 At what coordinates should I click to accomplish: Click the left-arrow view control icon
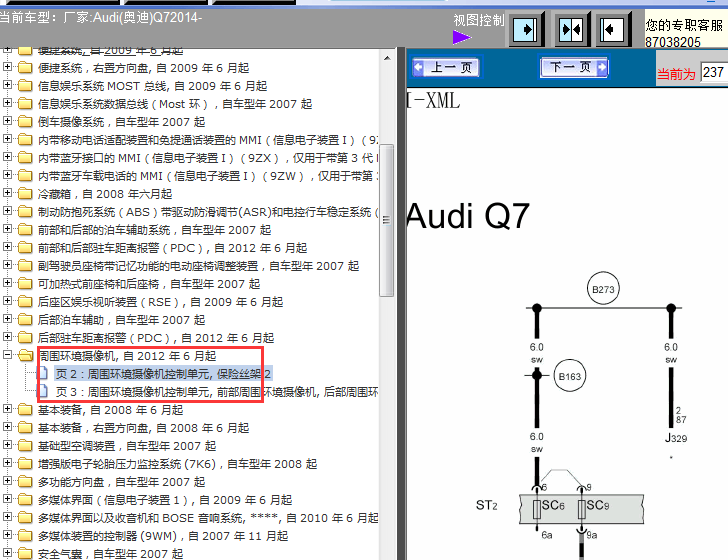click(x=613, y=30)
